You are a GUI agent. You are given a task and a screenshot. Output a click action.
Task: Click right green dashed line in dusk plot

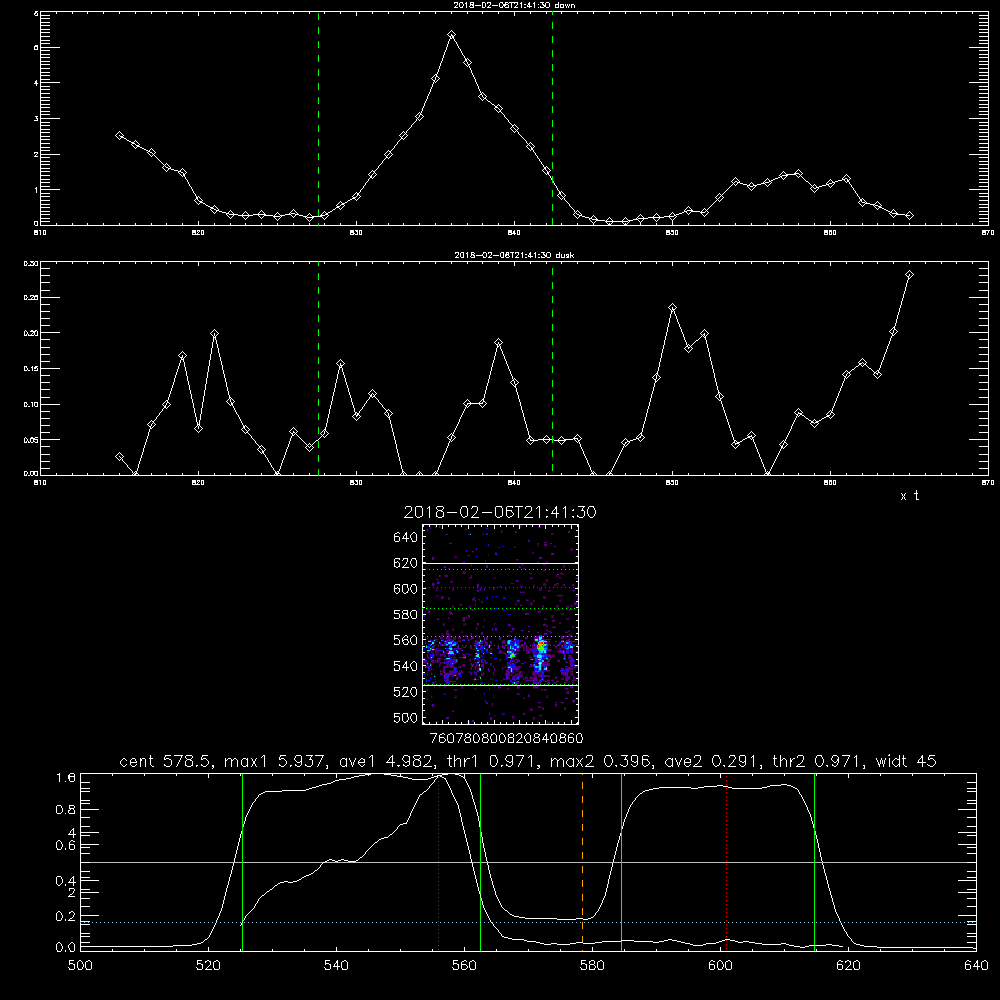point(552,368)
